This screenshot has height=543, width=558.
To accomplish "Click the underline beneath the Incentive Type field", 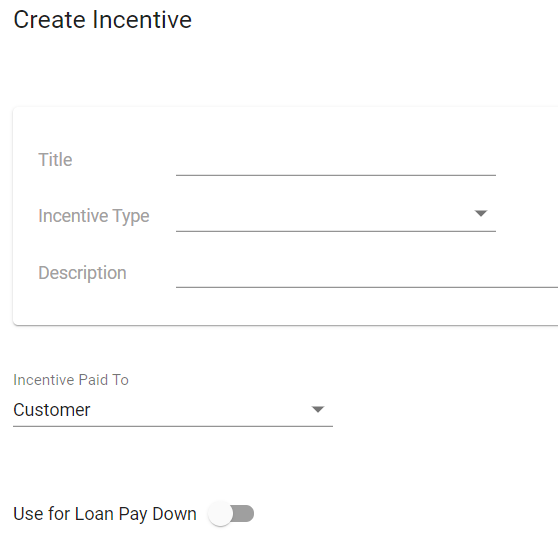I will [x=336, y=231].
